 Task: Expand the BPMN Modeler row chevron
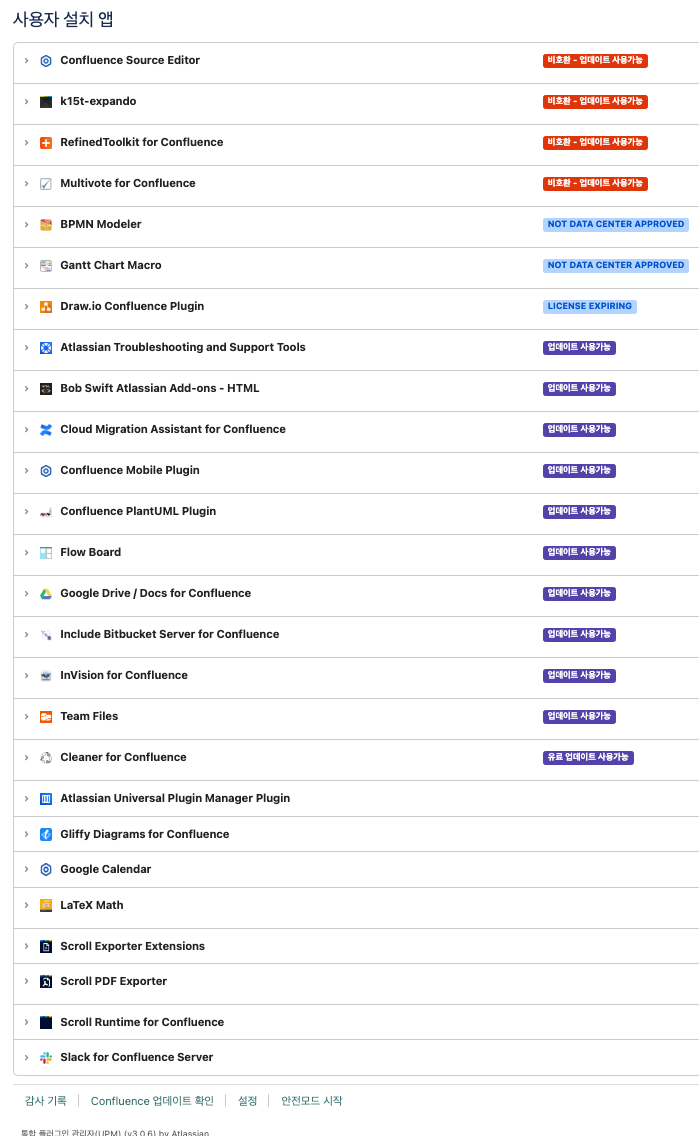[x=26, y=225]
